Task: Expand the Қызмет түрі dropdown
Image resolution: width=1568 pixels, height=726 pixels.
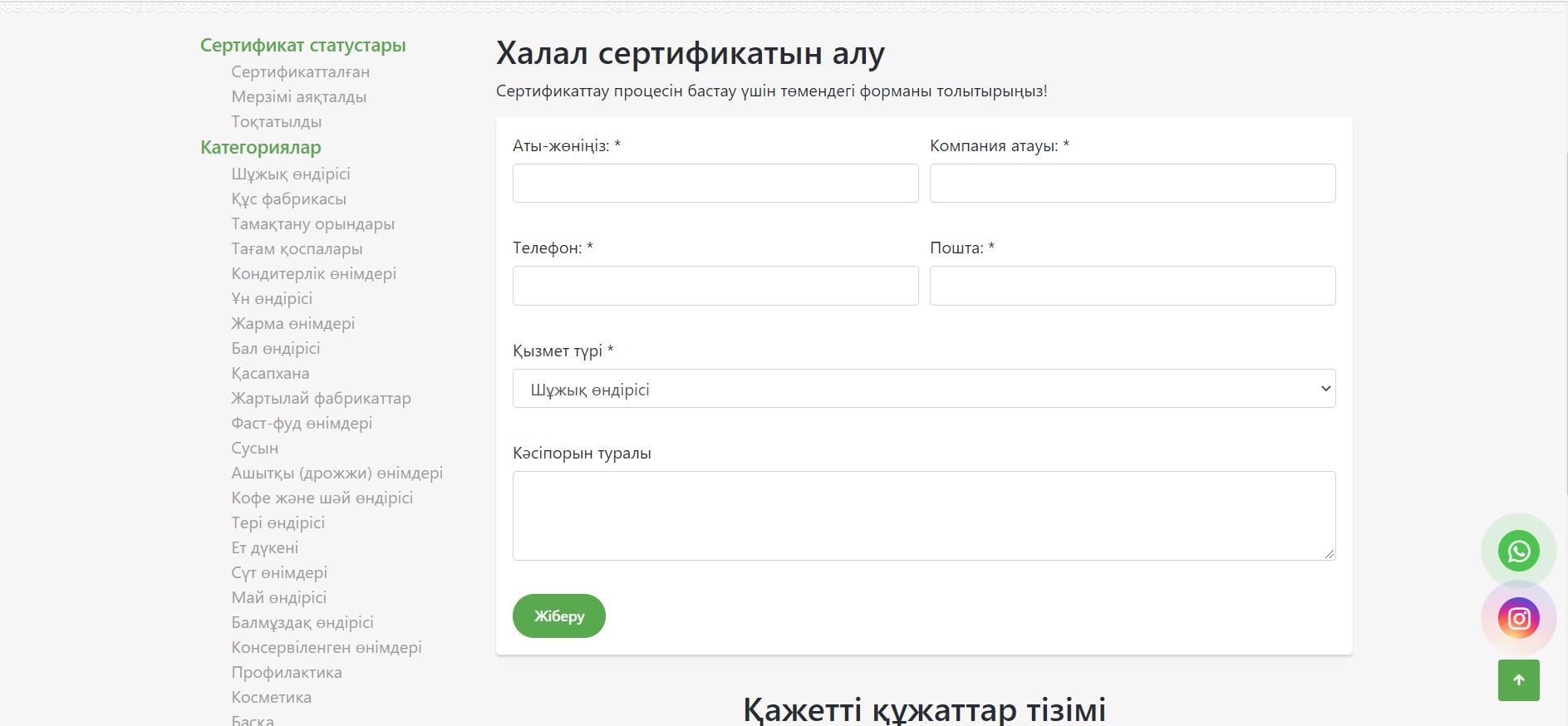Action: [923, 389]
